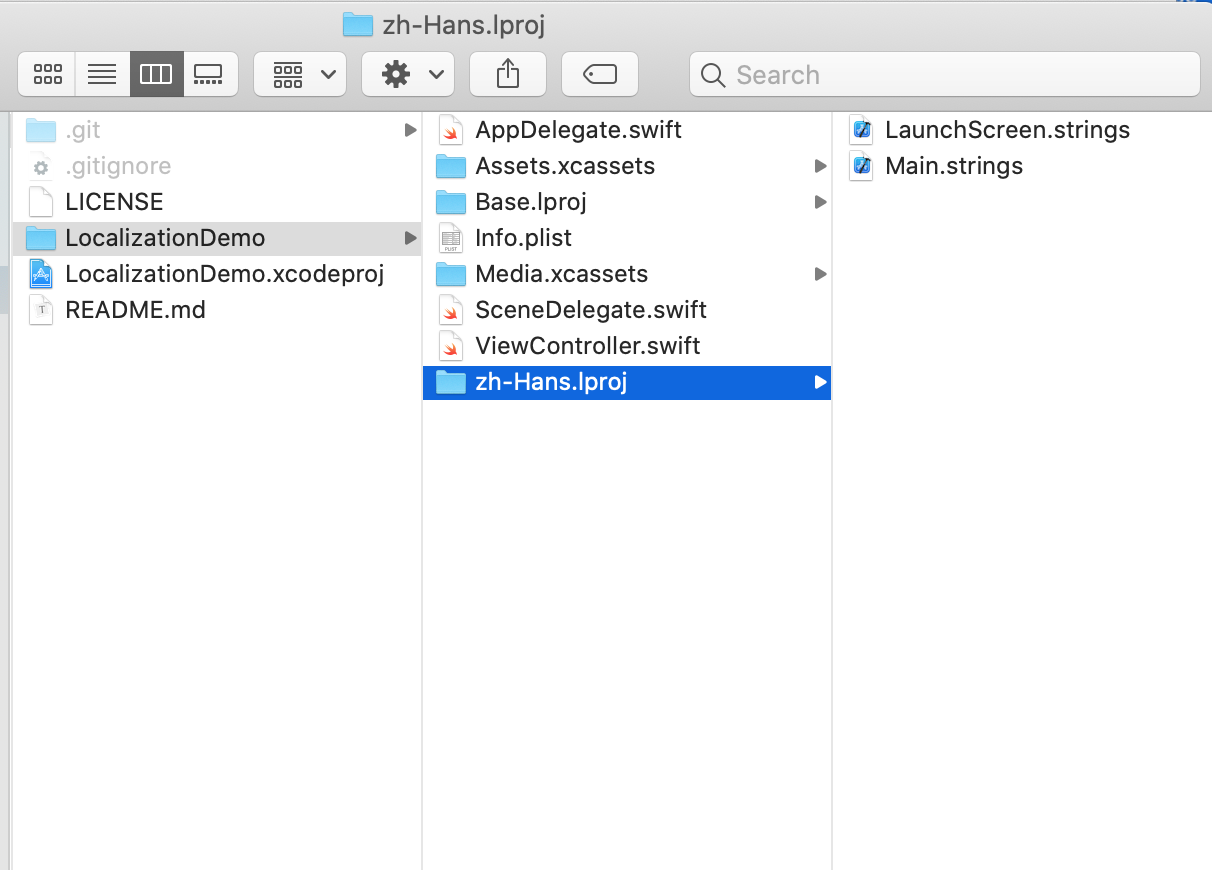Viewport: 1212px width, 870px height.
Task: Click the Share toolbar button
Action: [508, 74]
